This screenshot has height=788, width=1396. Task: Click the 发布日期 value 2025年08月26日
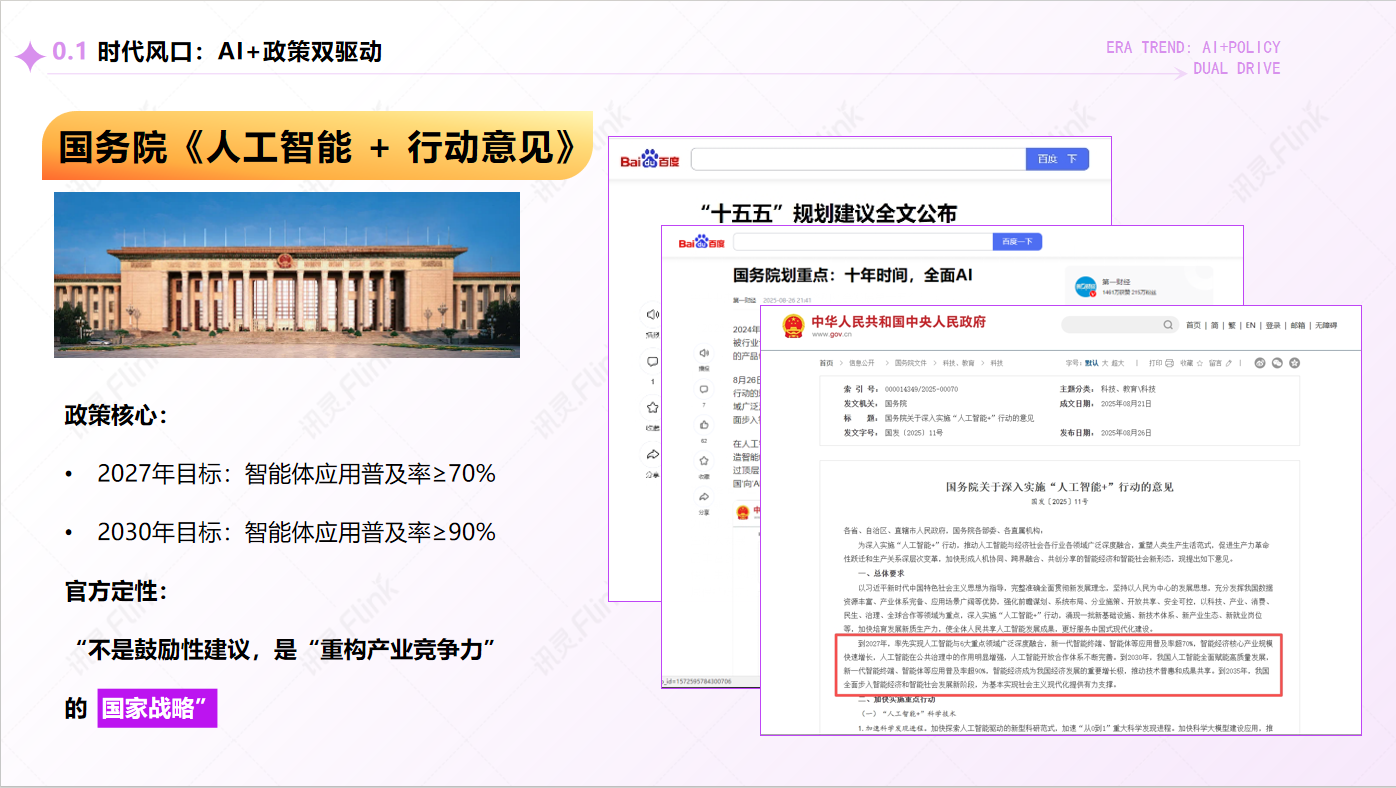1126,433
